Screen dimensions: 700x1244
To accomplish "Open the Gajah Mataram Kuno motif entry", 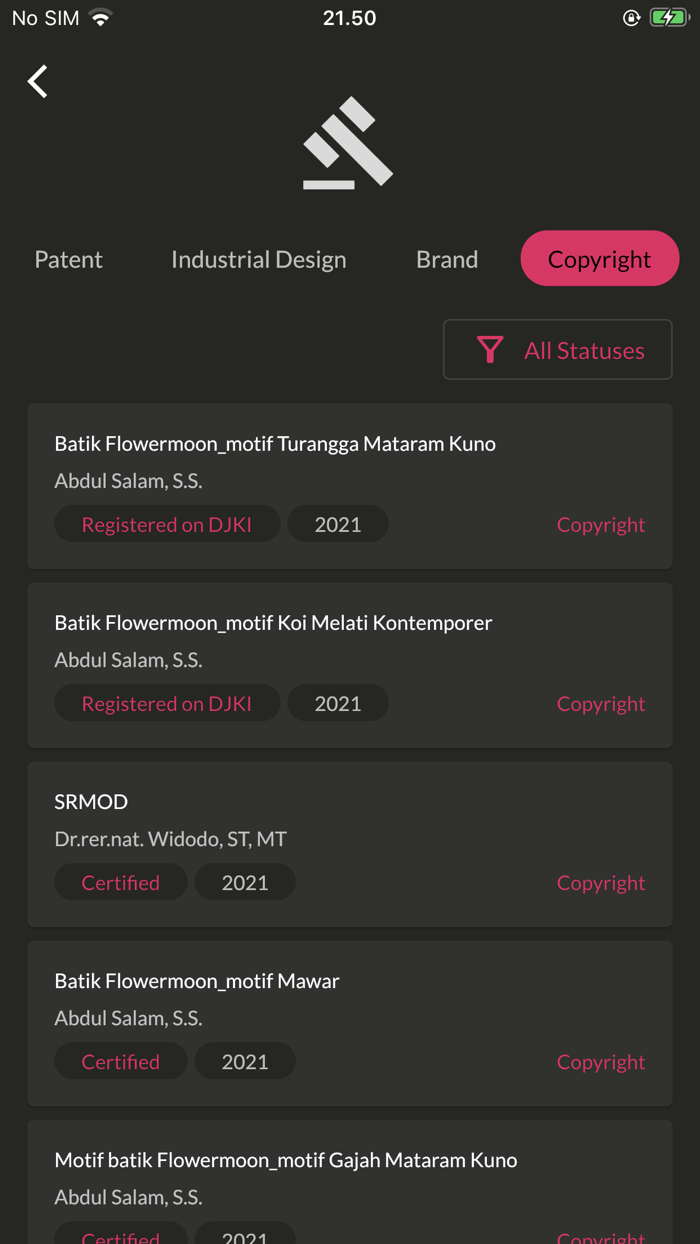I will click(286, 1160).
